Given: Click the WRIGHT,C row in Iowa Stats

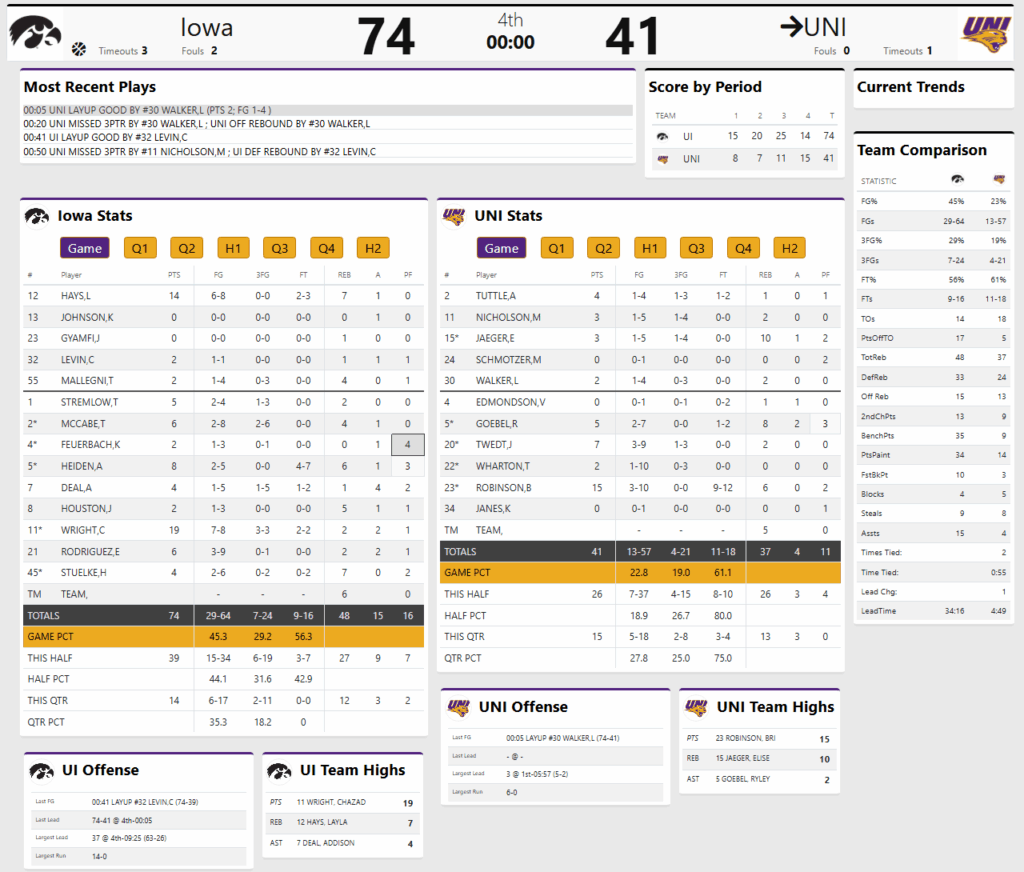Looking at the screenshot, I should click(224, 530).
